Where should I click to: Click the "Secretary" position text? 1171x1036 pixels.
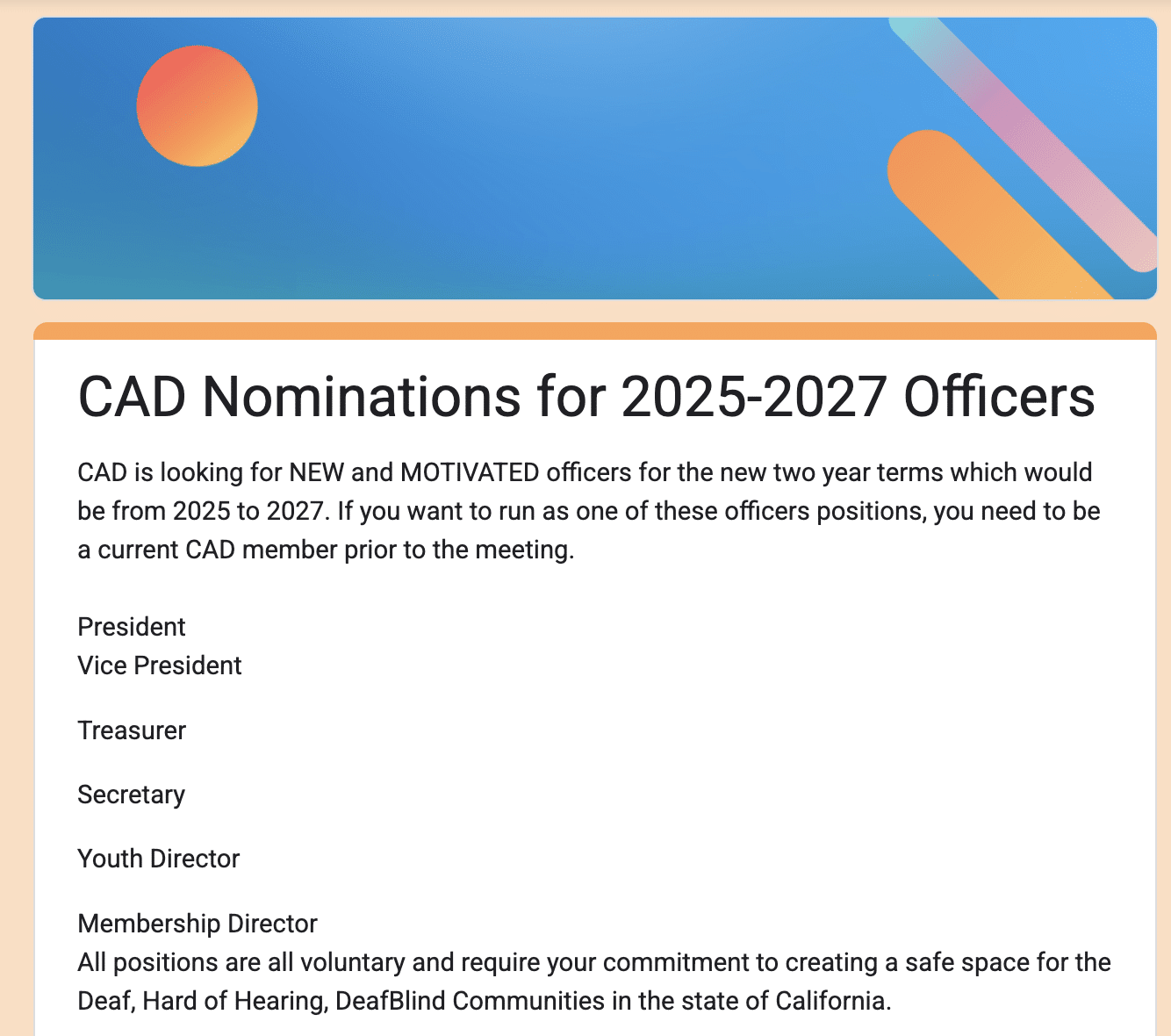coord(132,795)
